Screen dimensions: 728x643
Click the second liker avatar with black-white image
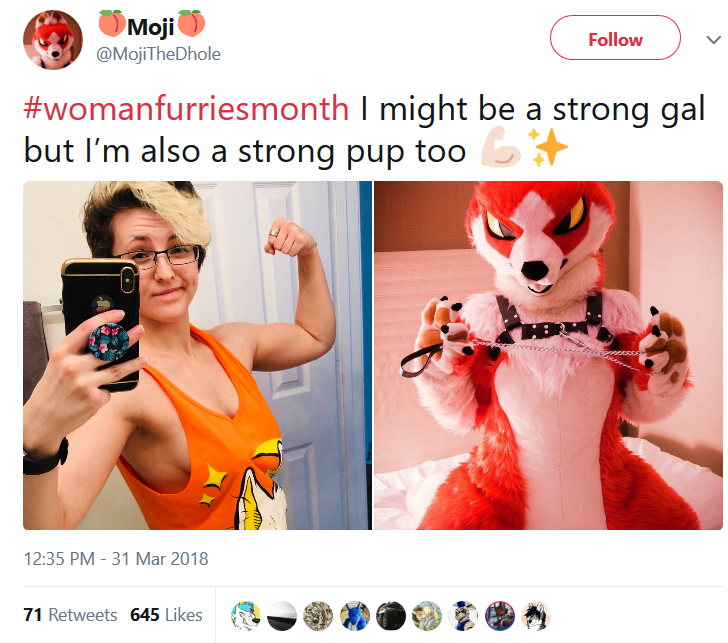click(x=282, y=616)
